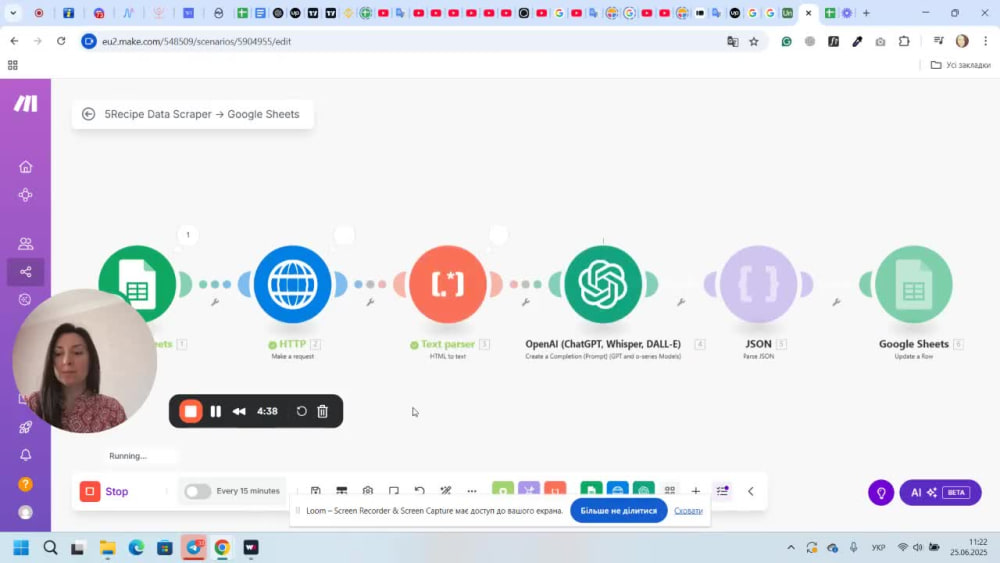Undo last change in scenario toolbar
Image resolution: width=1000 pixels, height=563 pixels.
pos(420,491)
